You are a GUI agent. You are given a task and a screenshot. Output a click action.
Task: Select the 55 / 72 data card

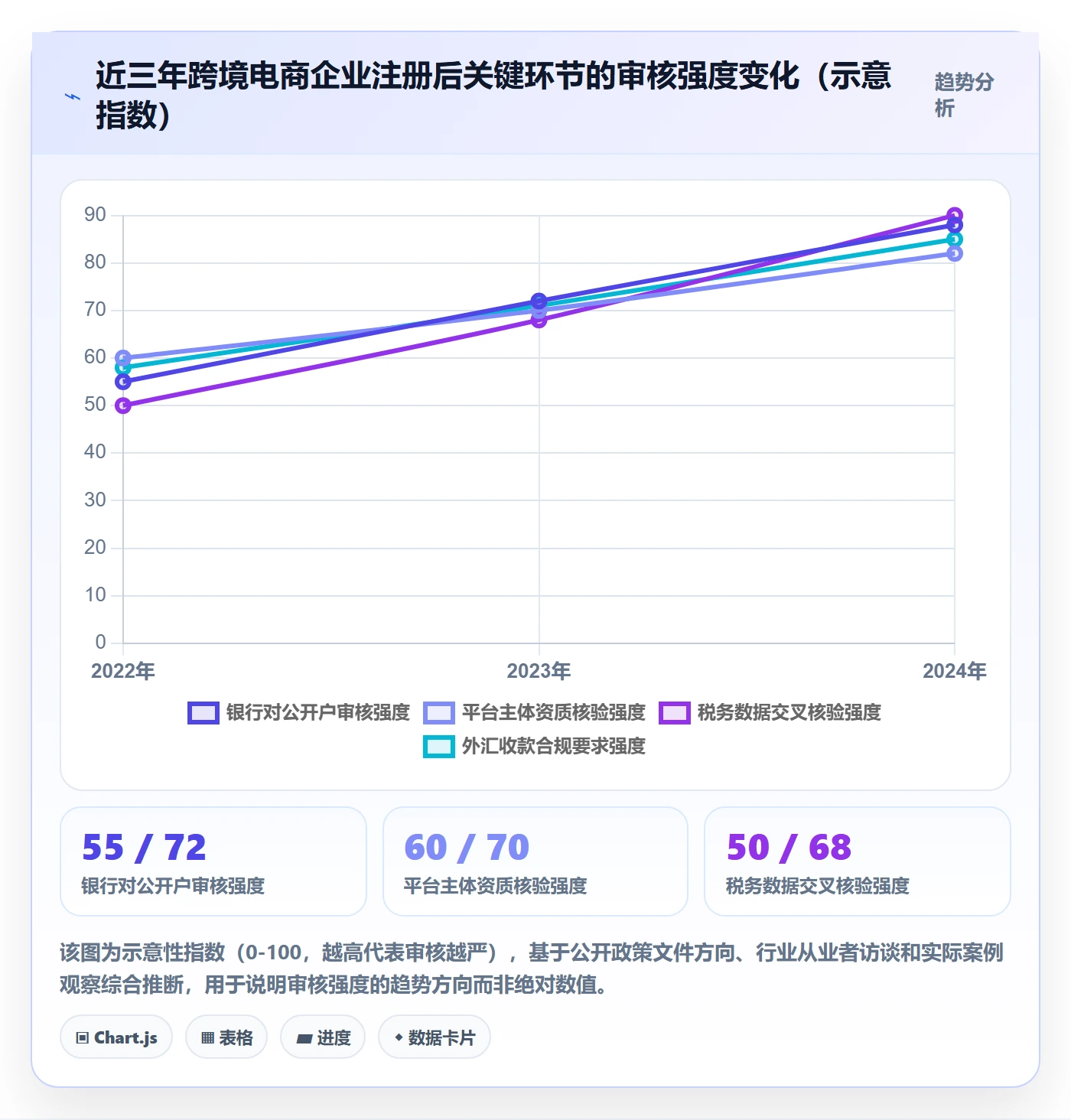213,861
